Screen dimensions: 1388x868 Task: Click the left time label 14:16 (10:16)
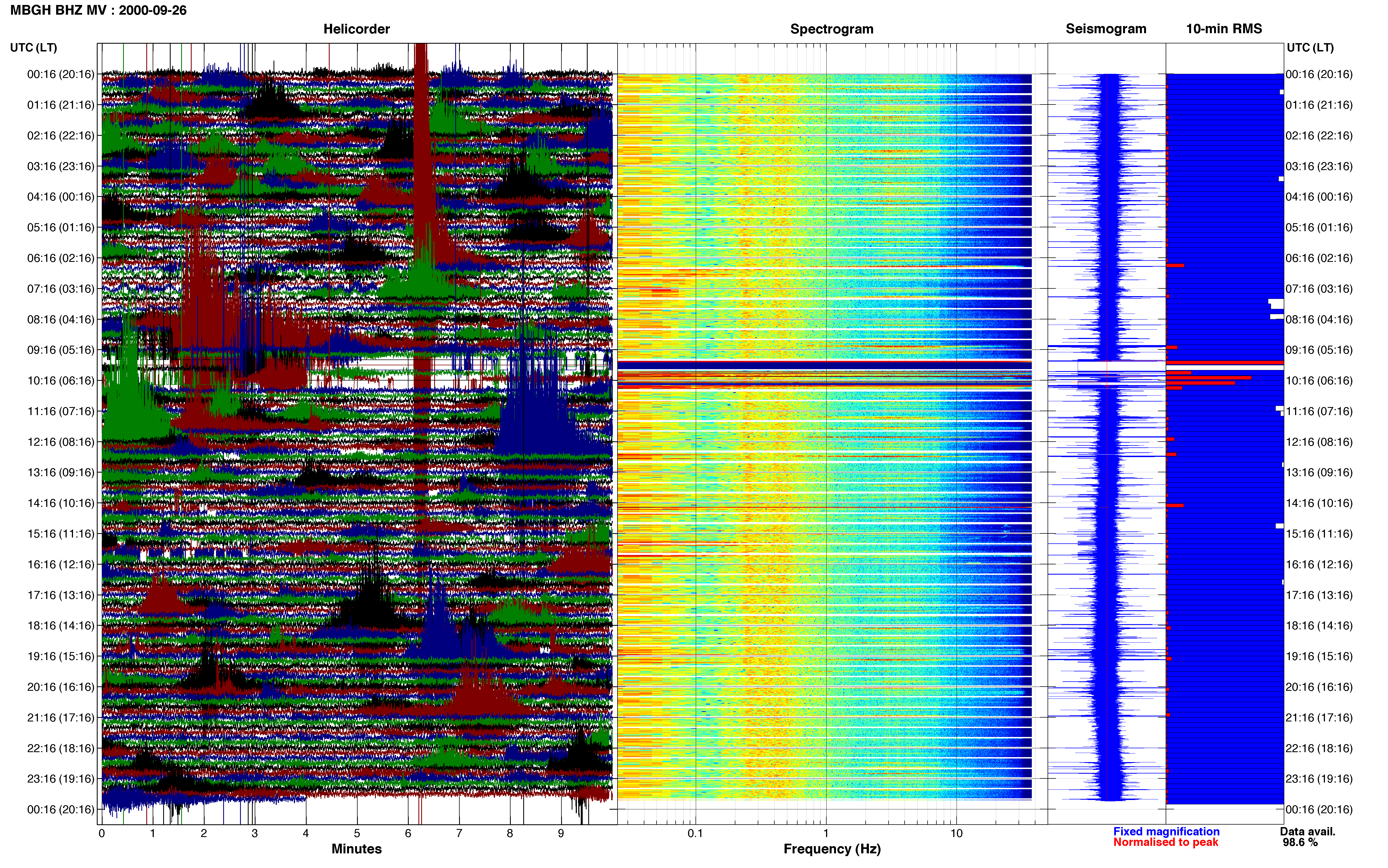[61, 504]
